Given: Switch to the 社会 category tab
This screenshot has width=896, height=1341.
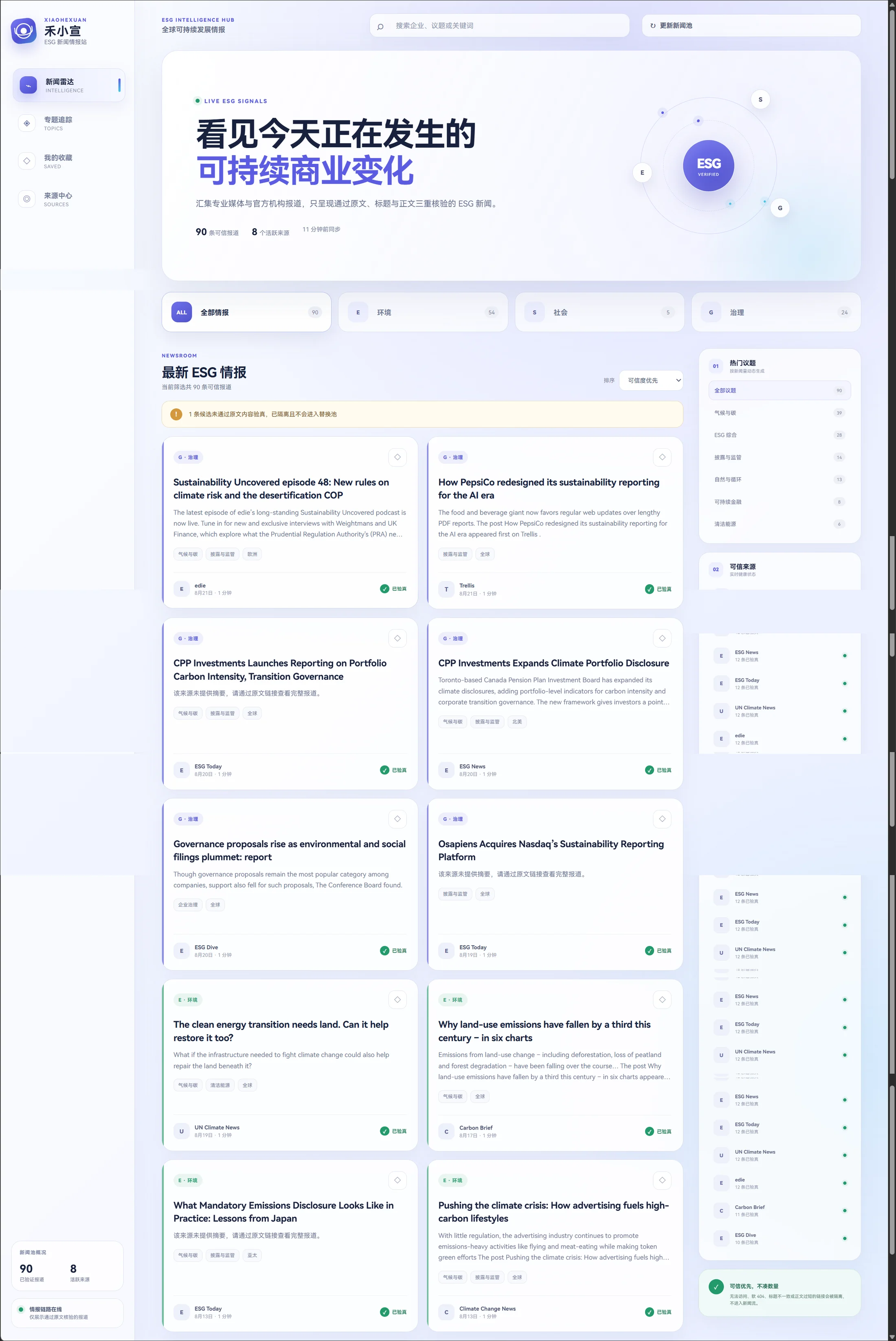Looking at the screenshot, I should [600, 312].
